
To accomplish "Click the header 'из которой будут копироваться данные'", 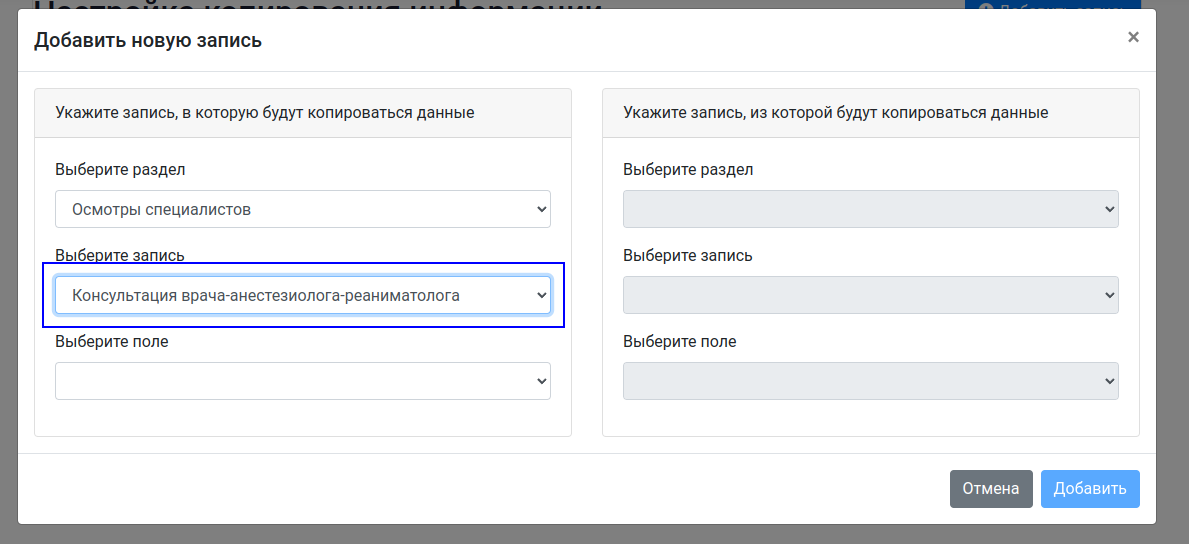I will coord(835,112).
